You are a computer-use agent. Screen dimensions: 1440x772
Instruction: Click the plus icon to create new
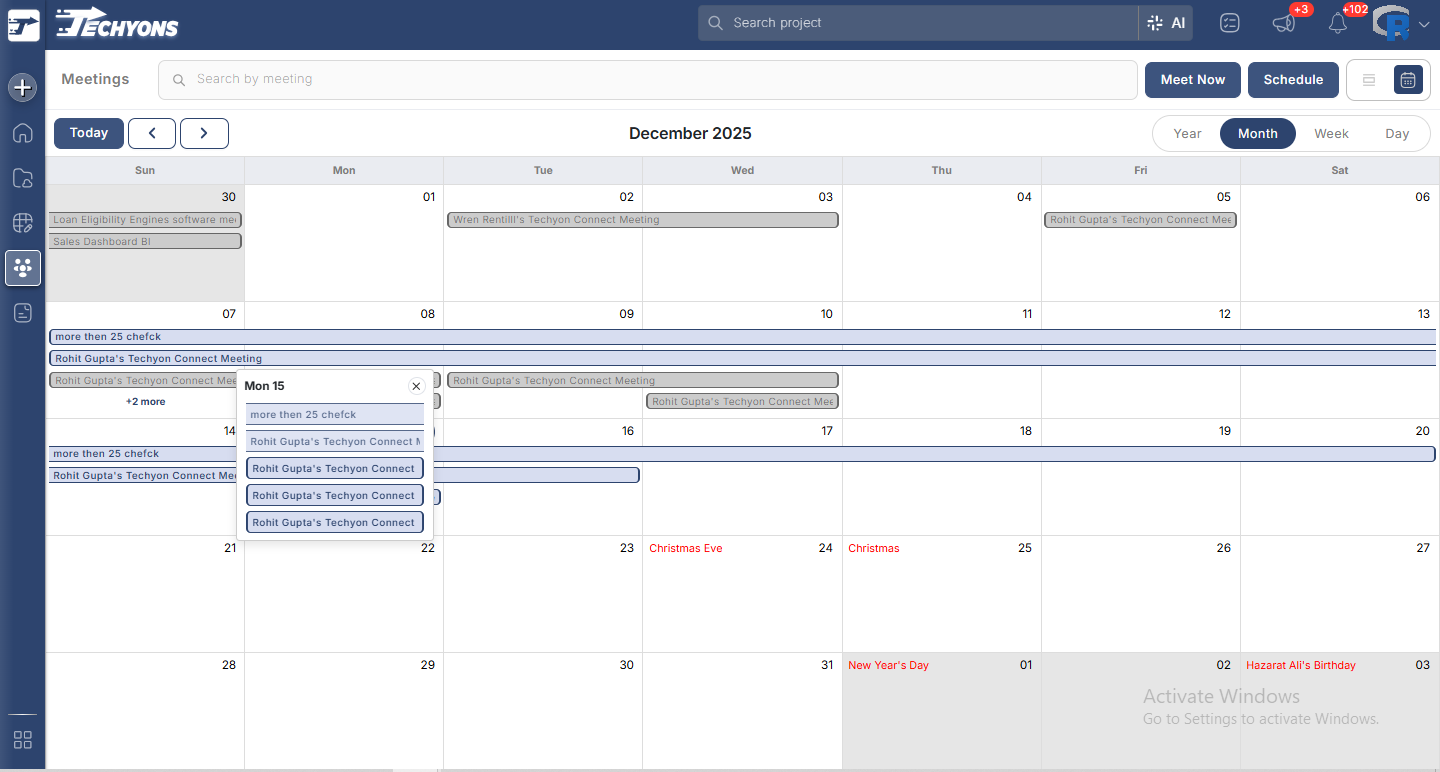point(22,87)
